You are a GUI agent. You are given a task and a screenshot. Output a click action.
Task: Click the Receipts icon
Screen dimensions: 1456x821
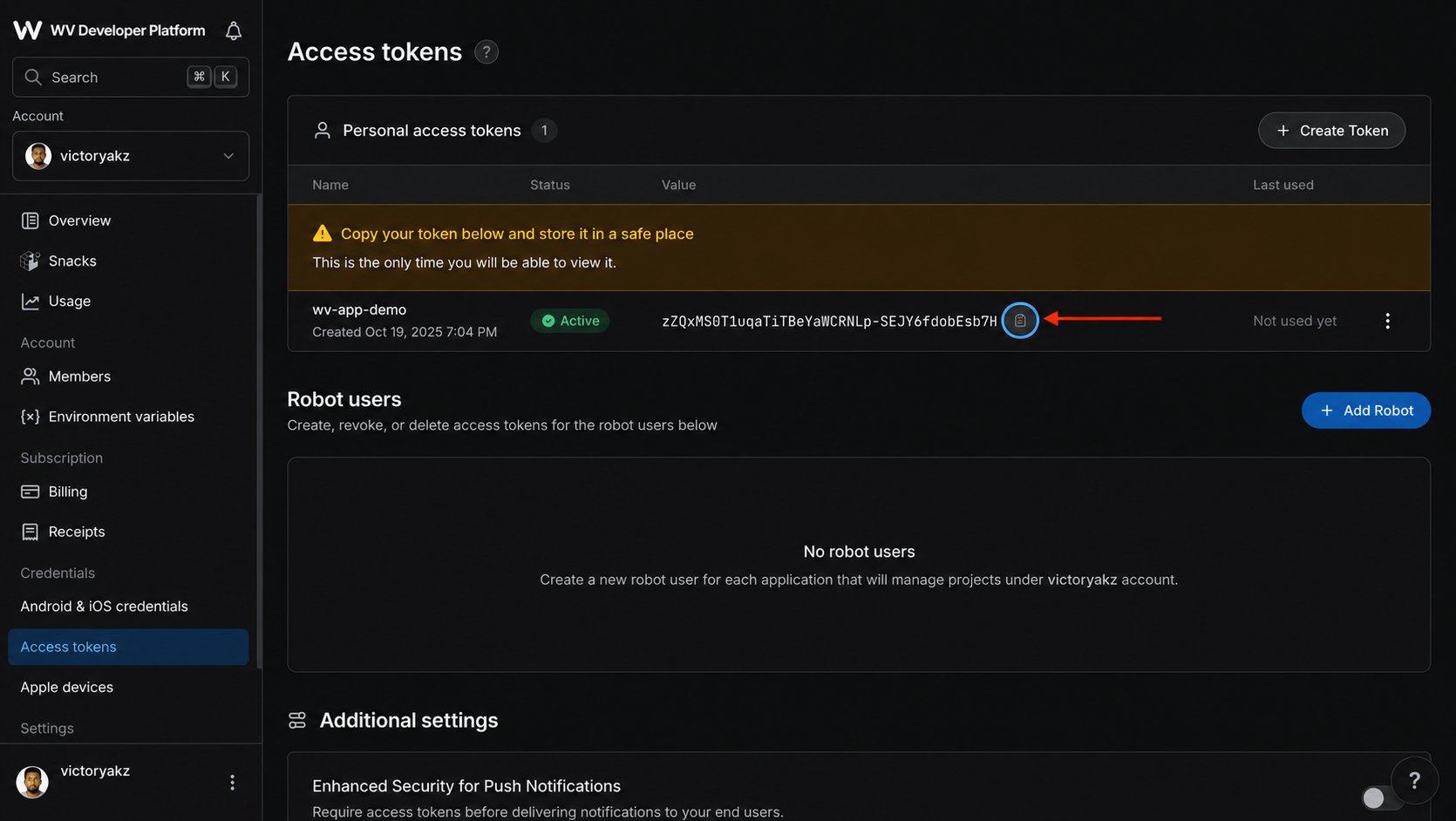[30, 532]
